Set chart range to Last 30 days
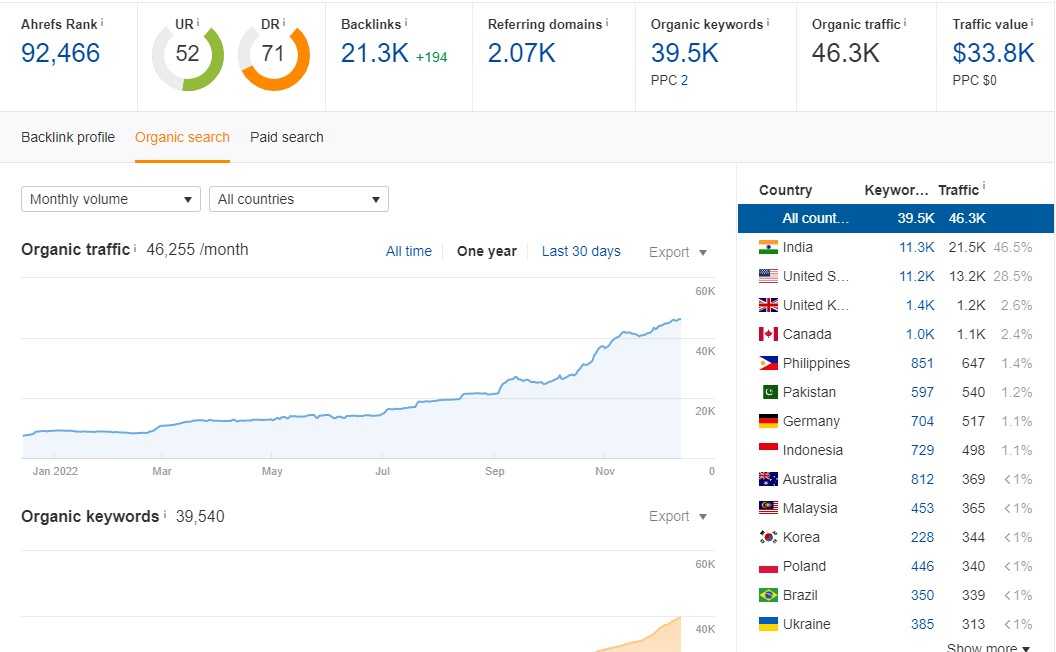1056x652 pixels. (x=581, y=251)
